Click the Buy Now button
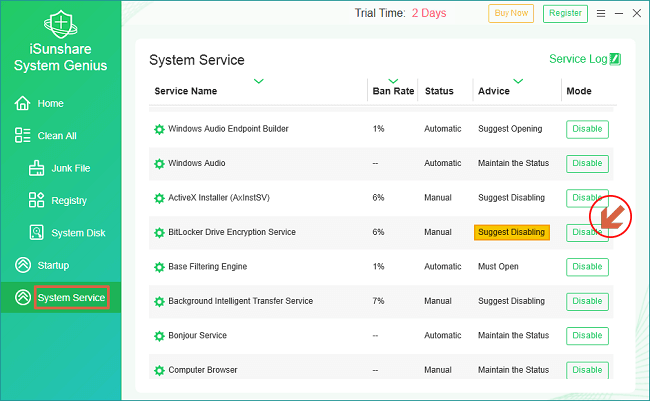This screenshot has height=401, width=650. (x=511, y=14)
